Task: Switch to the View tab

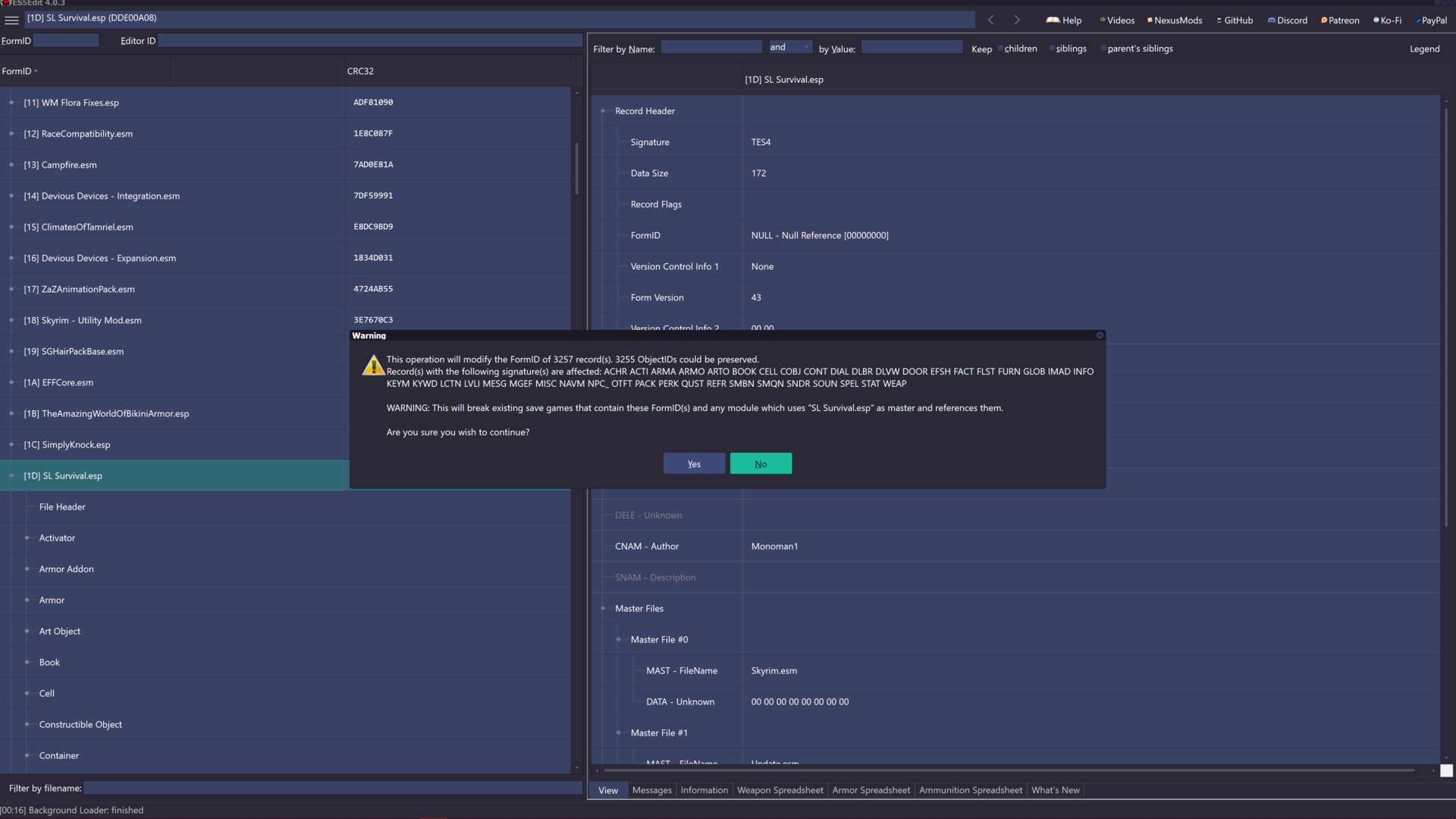Action: [607, 790]
